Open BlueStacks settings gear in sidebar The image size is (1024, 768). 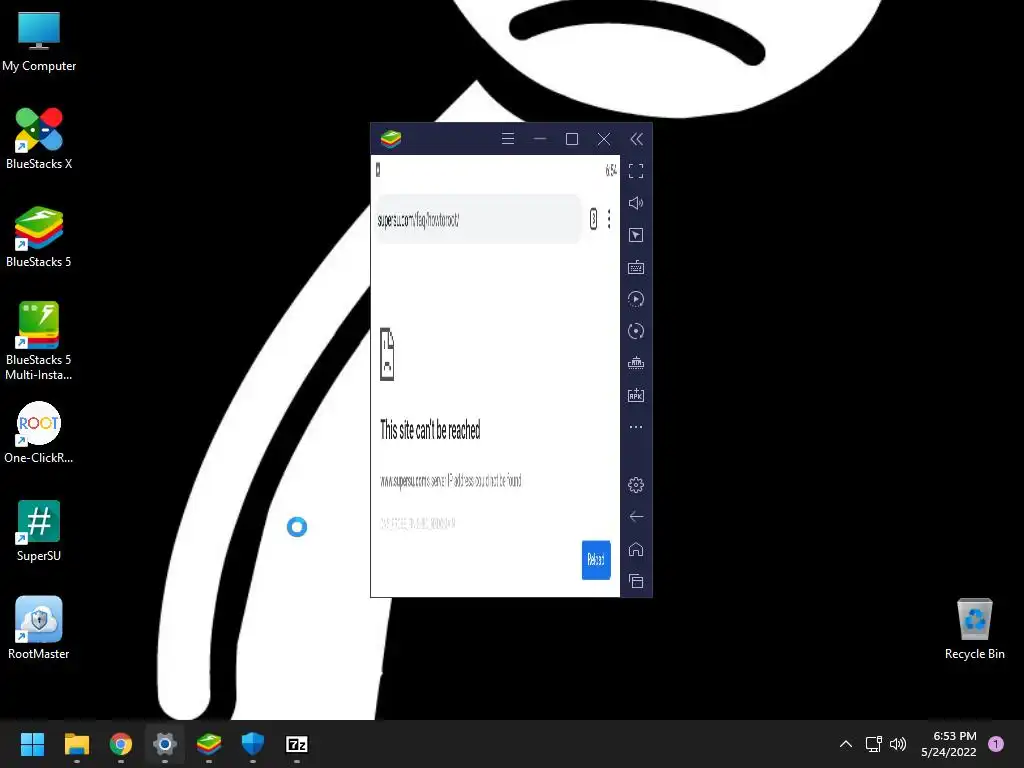(x=636, y=485)
